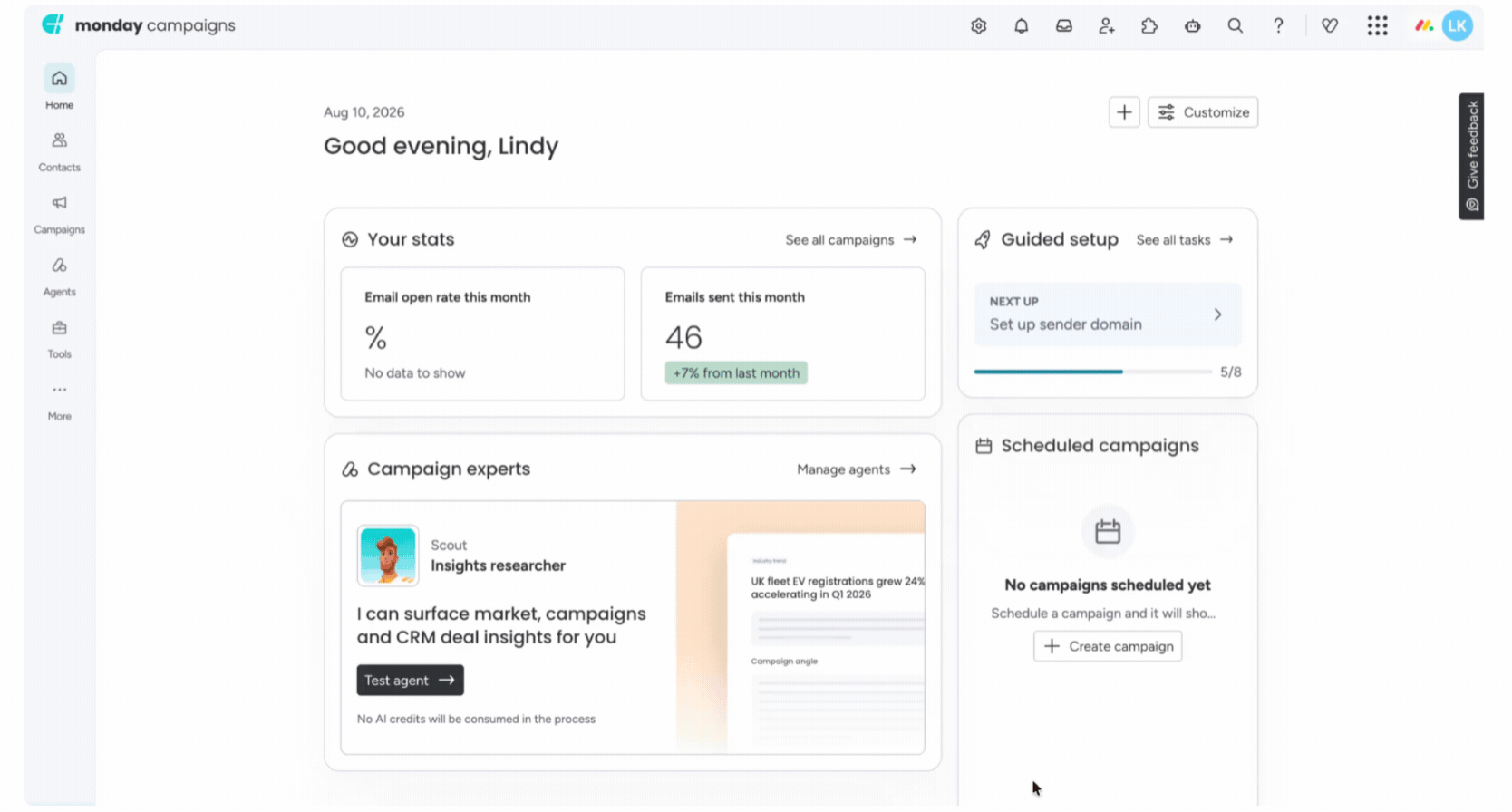
Task: Click the Test agent button
Action: coord(410,681)
